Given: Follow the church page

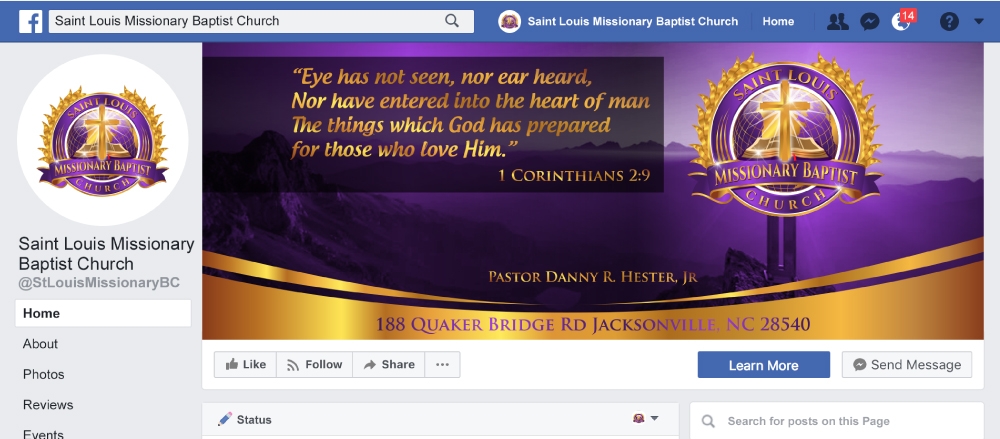Looking at the screenshot, I should pyautogui.click(x=314, y=365).
